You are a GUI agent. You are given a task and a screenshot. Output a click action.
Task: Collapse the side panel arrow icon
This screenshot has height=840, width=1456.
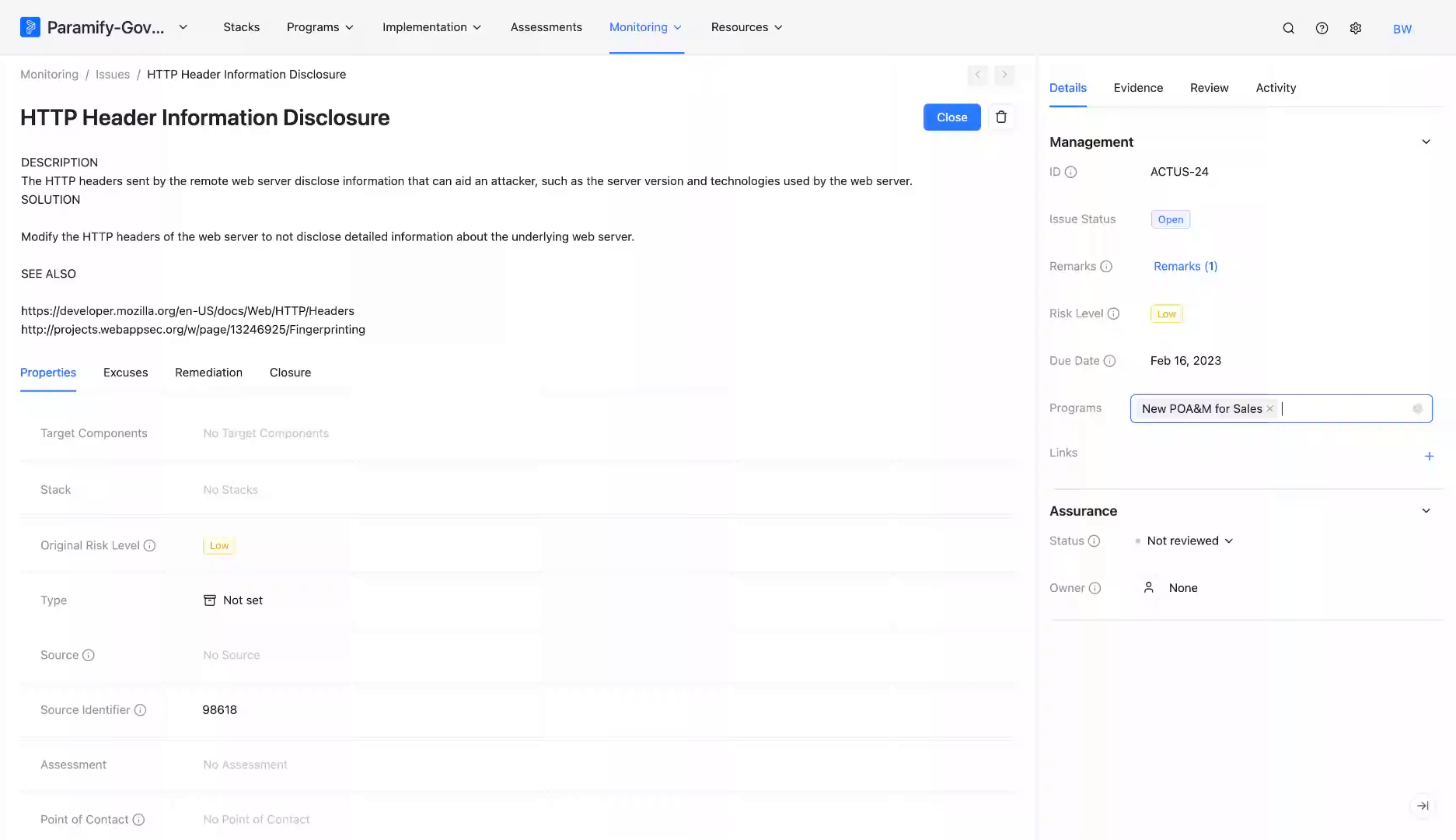coord(1423,806)
